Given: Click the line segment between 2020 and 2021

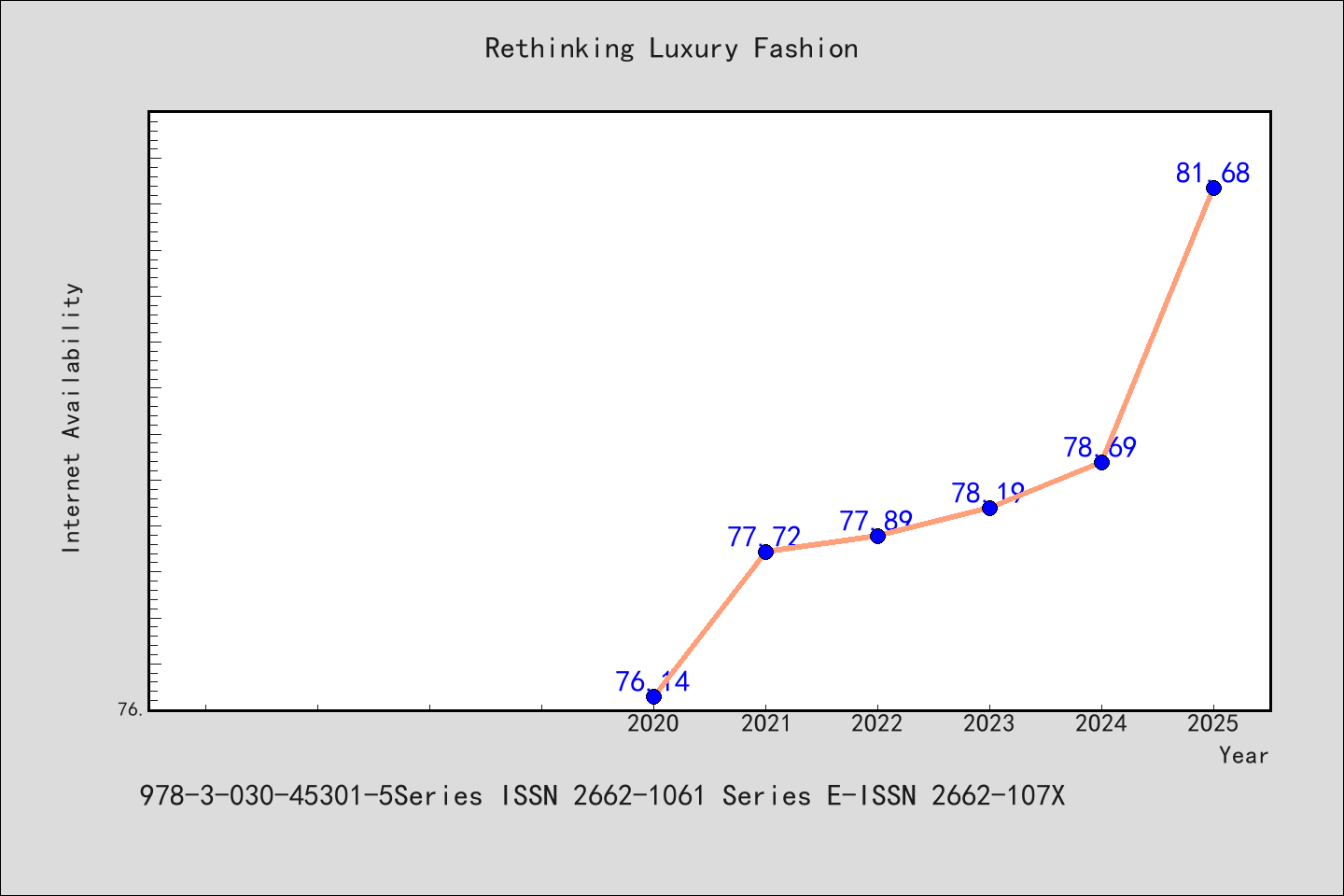Looking at the screenshot, I should [x=709, y=623].
